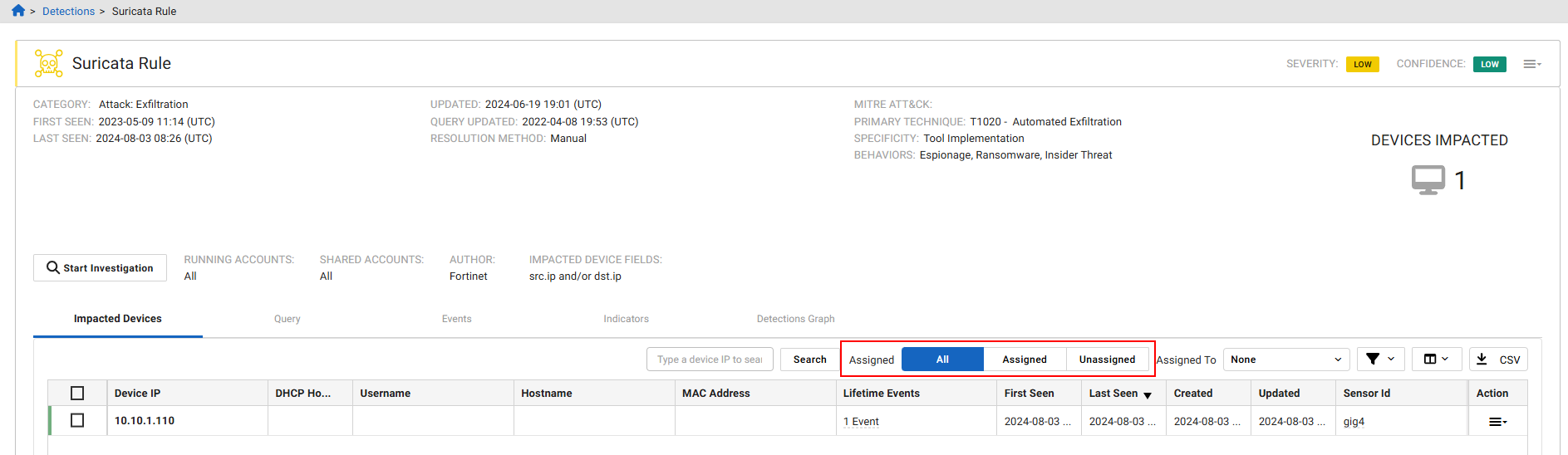Click the Start Investigation button

[x=100, y=268]
